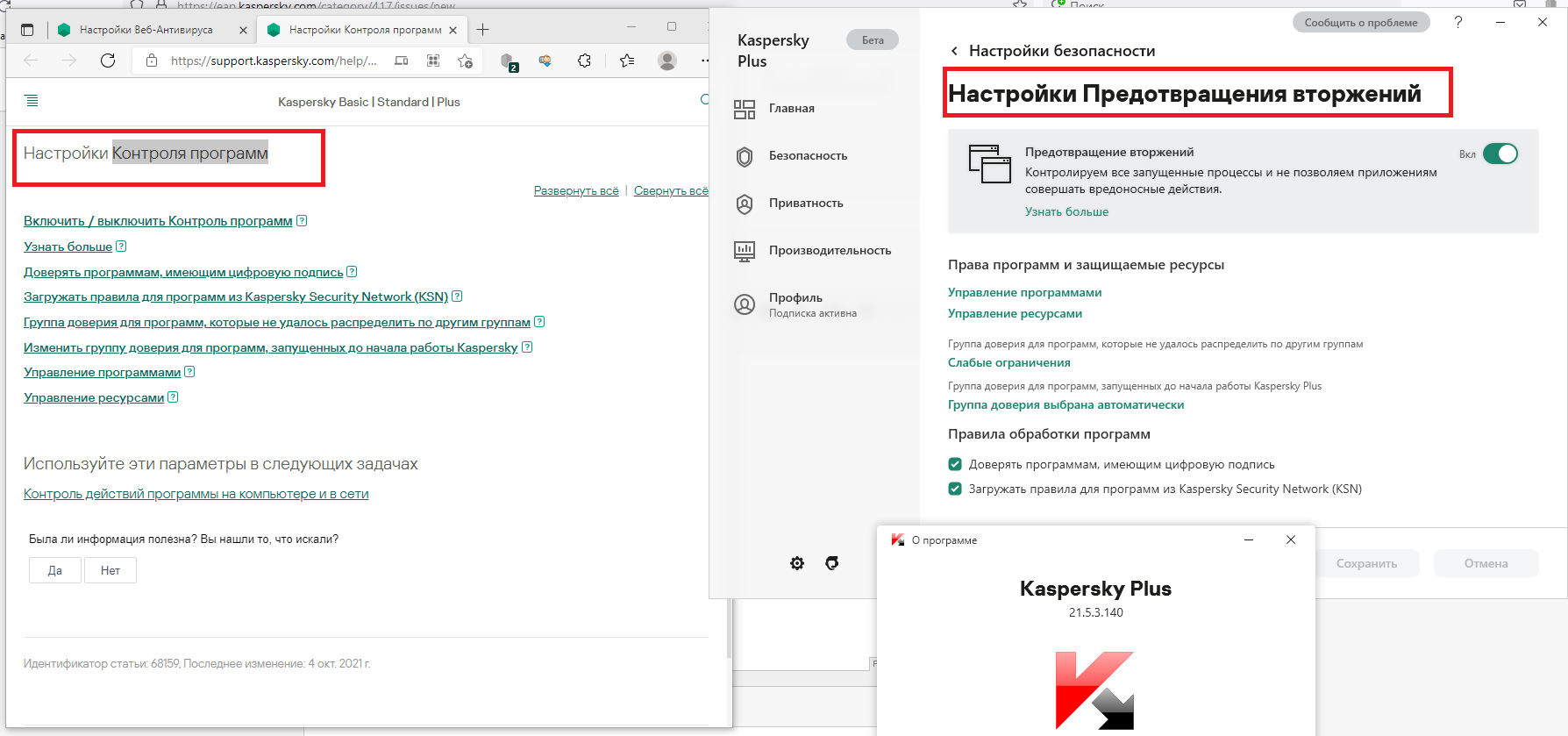
Task: Open the browser settings and more menu
Action: [x=704, y=61]
